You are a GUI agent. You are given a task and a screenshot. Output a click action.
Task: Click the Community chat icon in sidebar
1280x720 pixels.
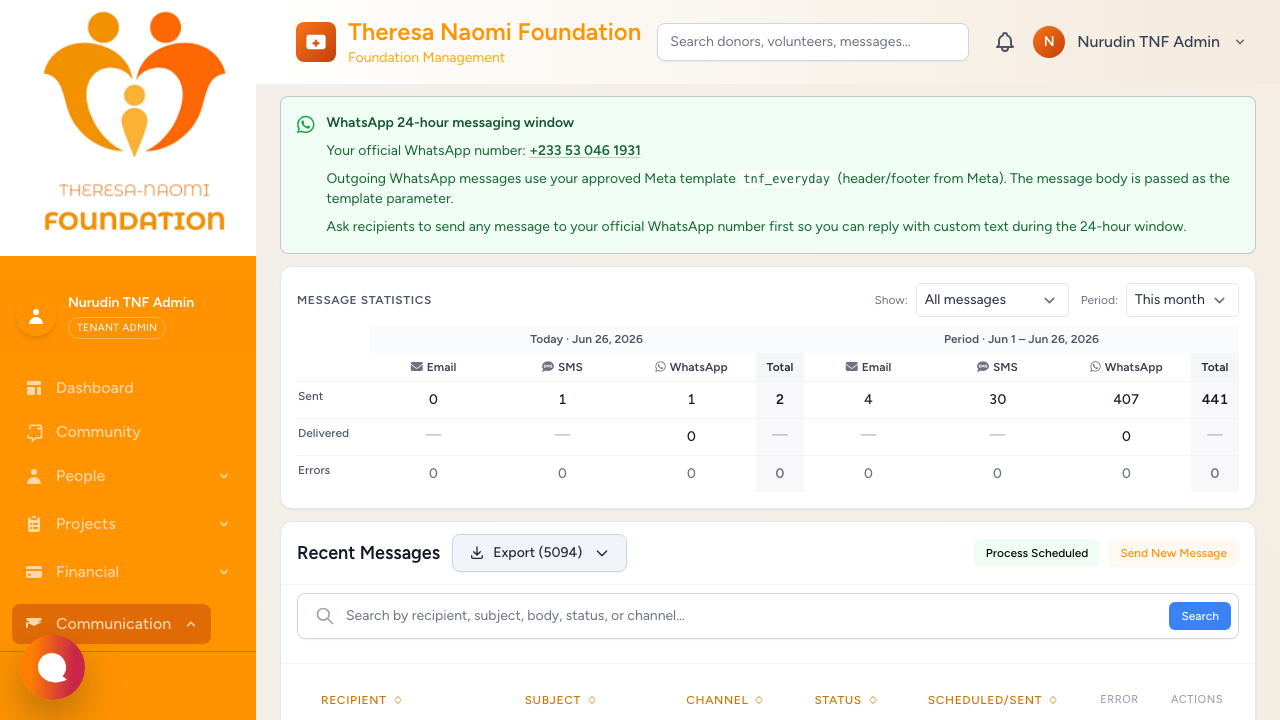(35, 432)
